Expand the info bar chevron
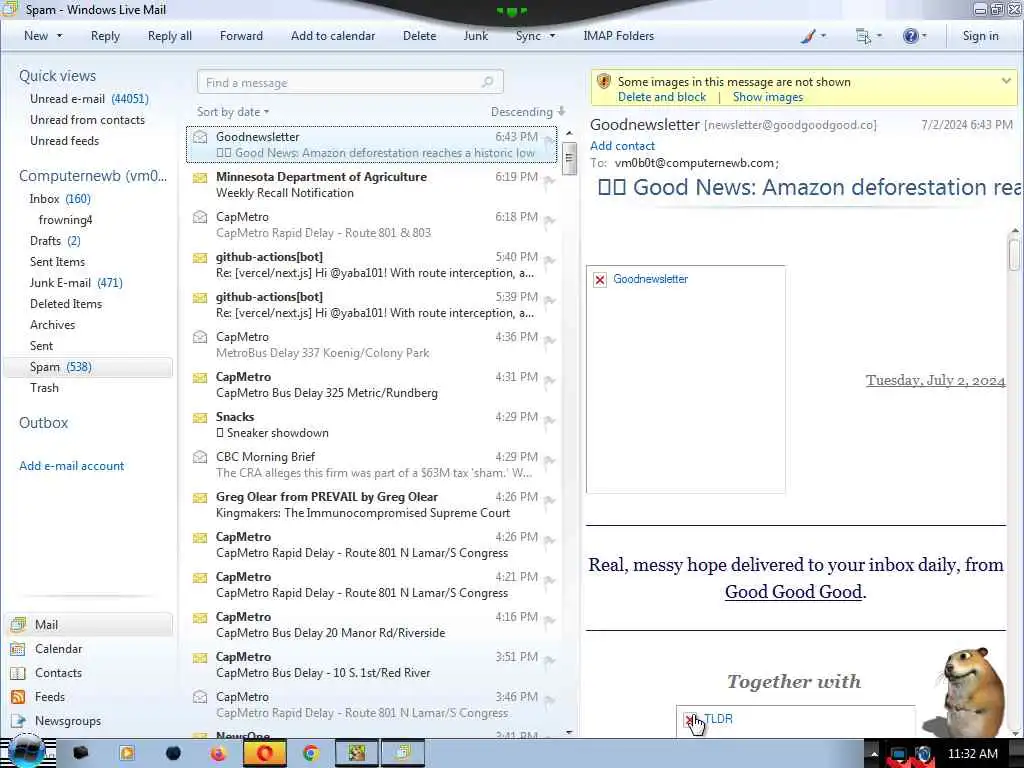1024x768 pixels. click(1006, 81)
